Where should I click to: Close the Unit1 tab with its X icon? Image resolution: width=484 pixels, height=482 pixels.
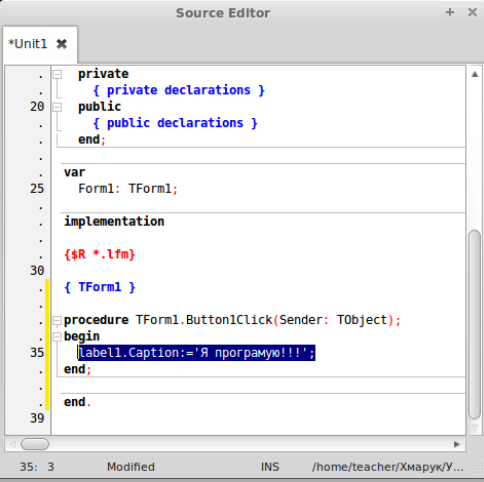pos(62,44)
